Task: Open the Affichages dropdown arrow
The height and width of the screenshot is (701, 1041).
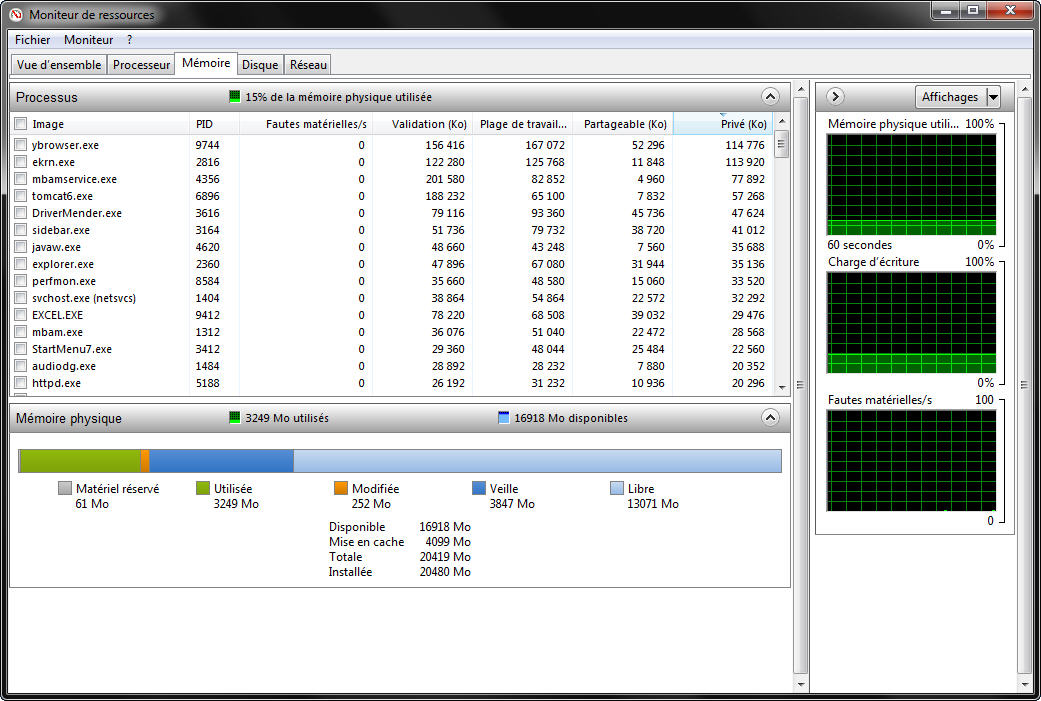Action: (993, 97)
